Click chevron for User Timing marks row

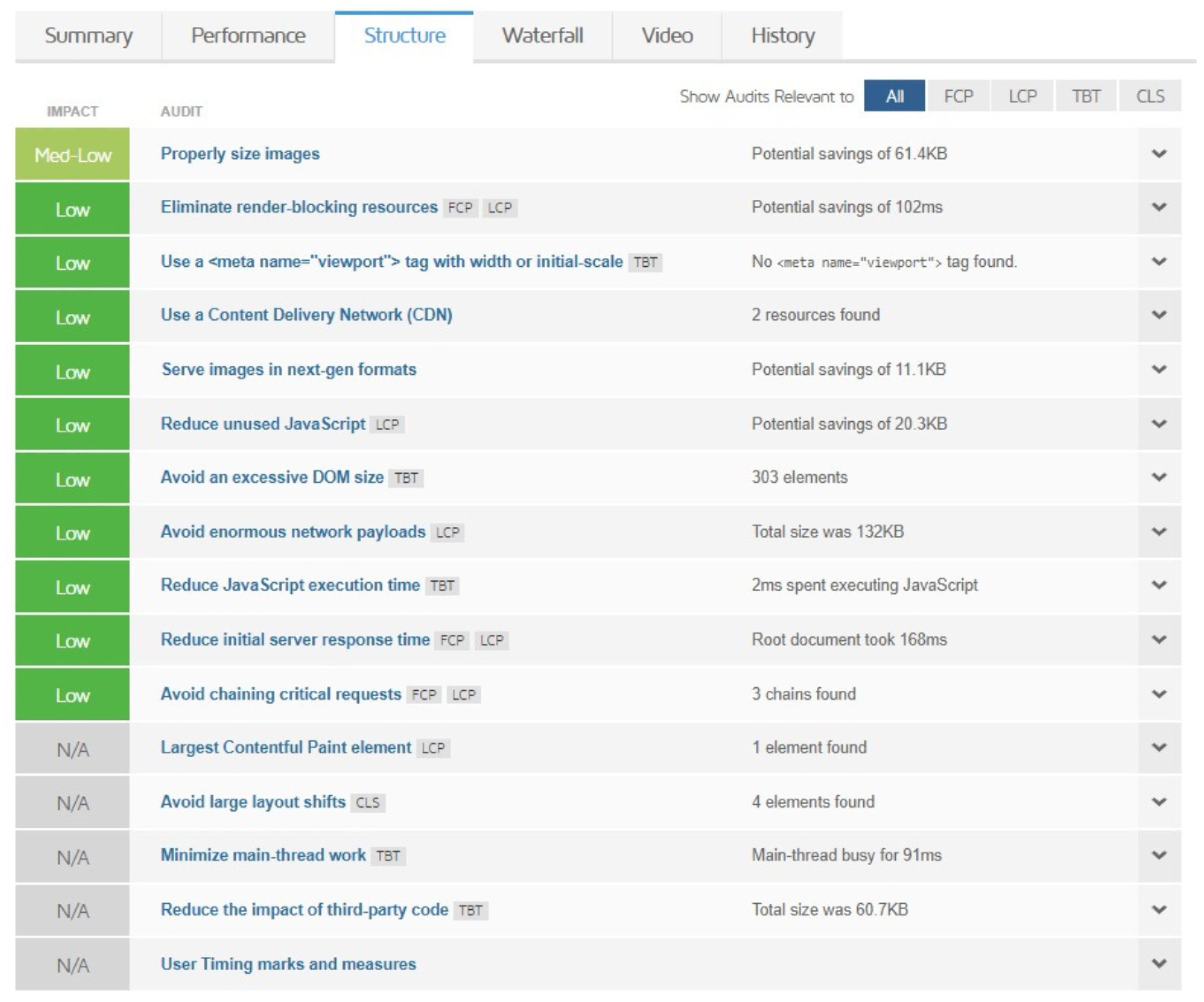point(1158,964)
